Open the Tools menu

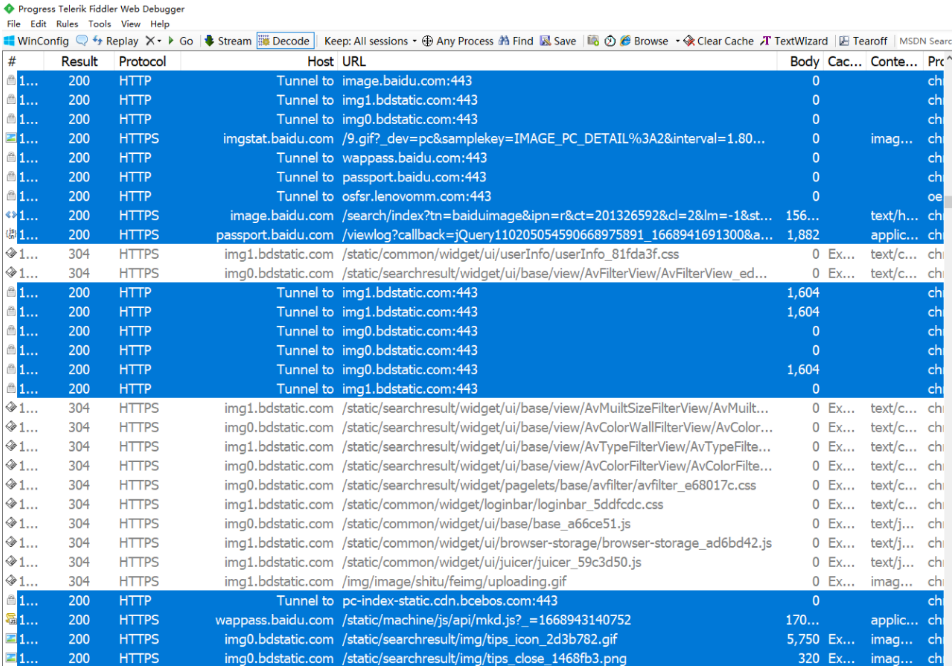[x=100, y=24]
